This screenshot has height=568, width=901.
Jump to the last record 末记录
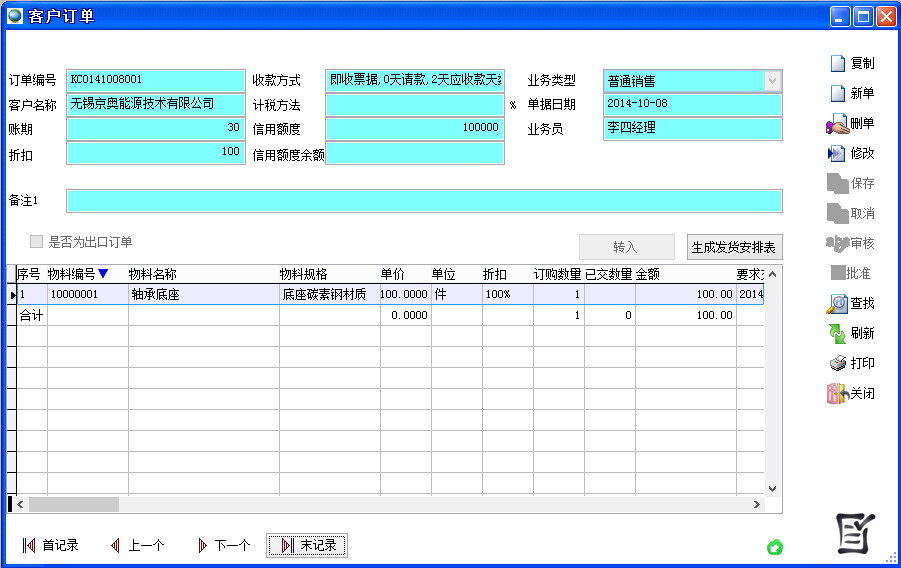pos(307,545)
